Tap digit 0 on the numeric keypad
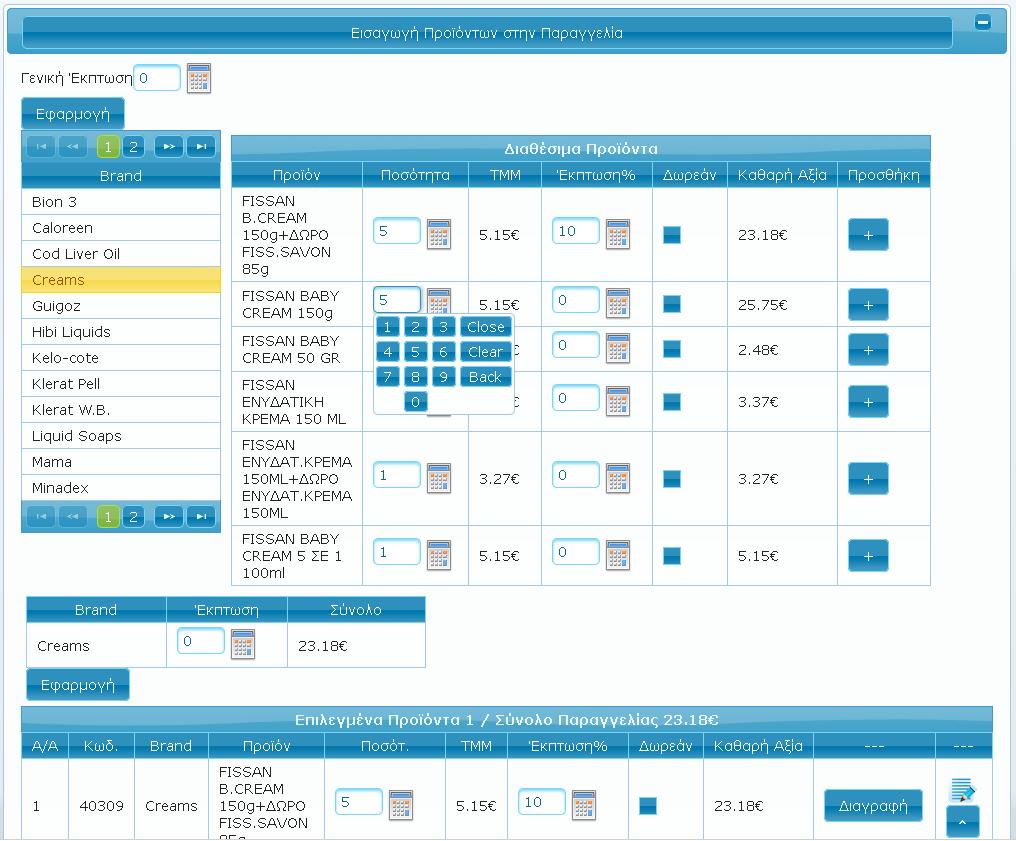1016x841 pixels. (415, 402)
